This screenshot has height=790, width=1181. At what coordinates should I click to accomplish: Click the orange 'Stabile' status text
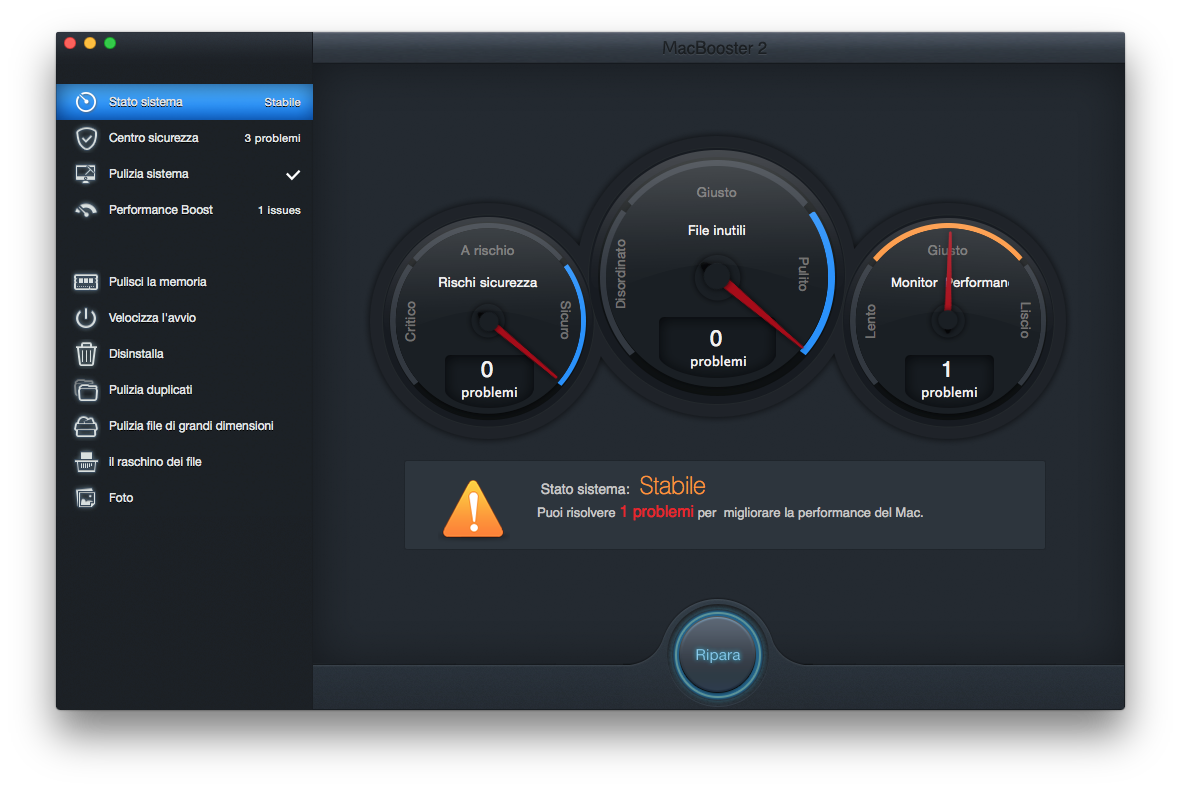click(672, 486)
